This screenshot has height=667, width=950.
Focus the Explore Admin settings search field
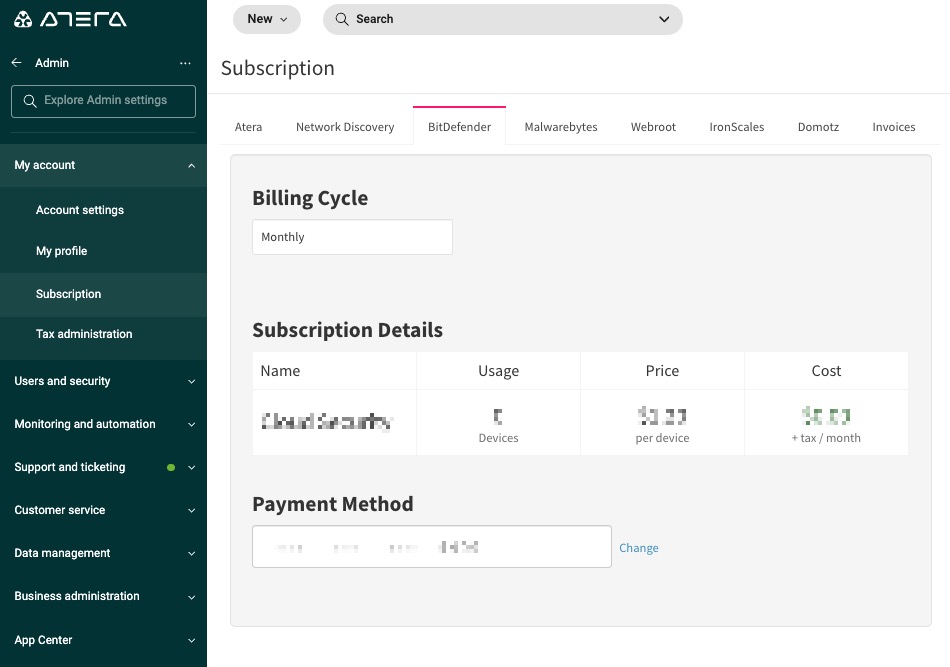click(104, 101)
